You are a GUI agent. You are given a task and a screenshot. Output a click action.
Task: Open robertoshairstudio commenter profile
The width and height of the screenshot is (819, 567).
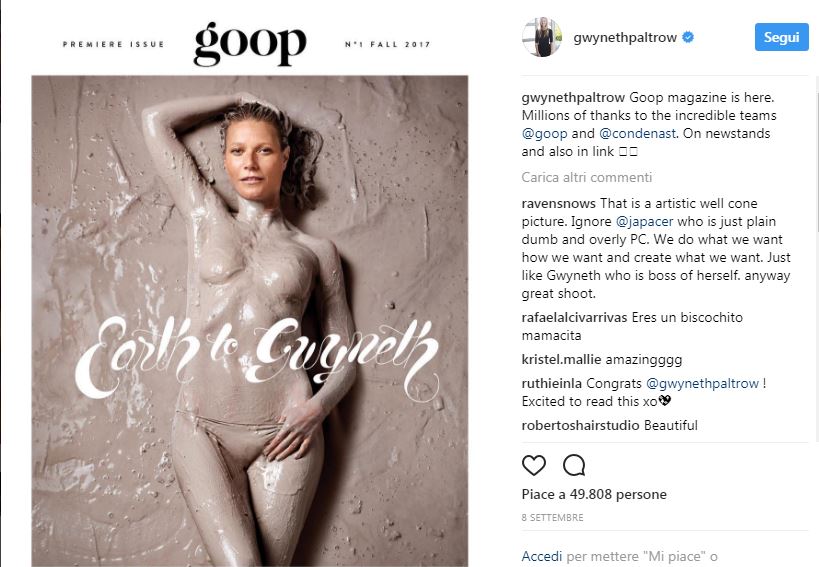(x=580, y=425)
